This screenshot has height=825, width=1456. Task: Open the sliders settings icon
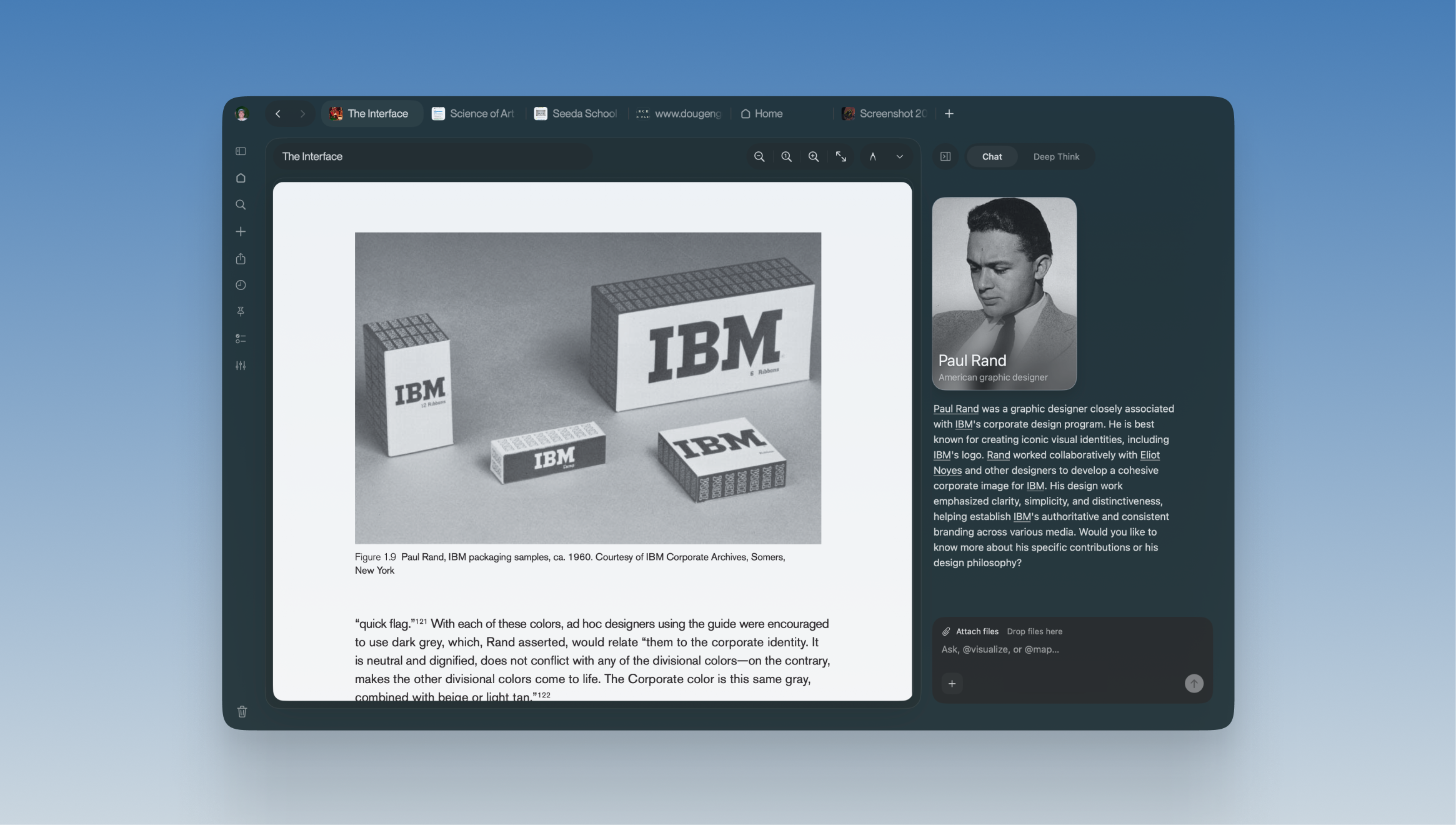241,366
